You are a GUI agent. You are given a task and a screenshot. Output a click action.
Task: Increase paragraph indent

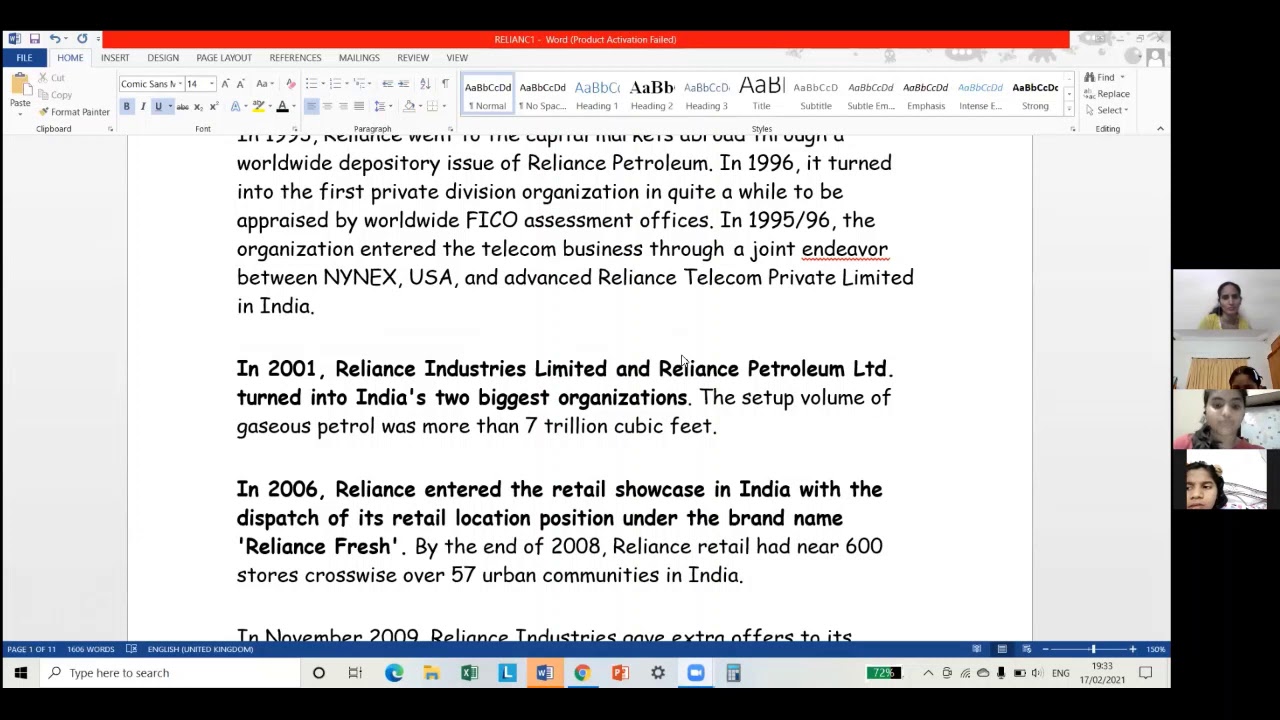coord(403,84)
